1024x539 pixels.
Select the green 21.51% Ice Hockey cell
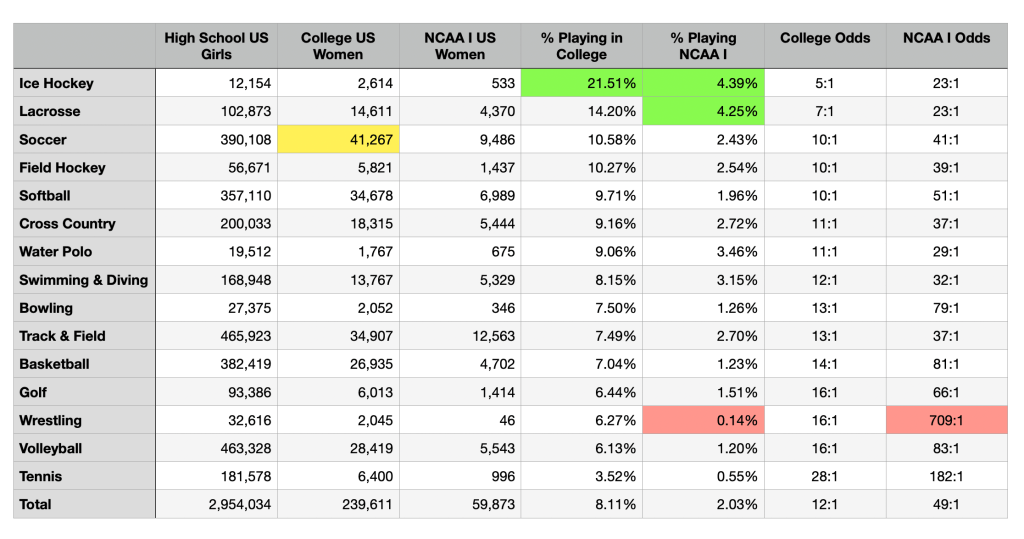pyautogui.click(x=582, y=83)
